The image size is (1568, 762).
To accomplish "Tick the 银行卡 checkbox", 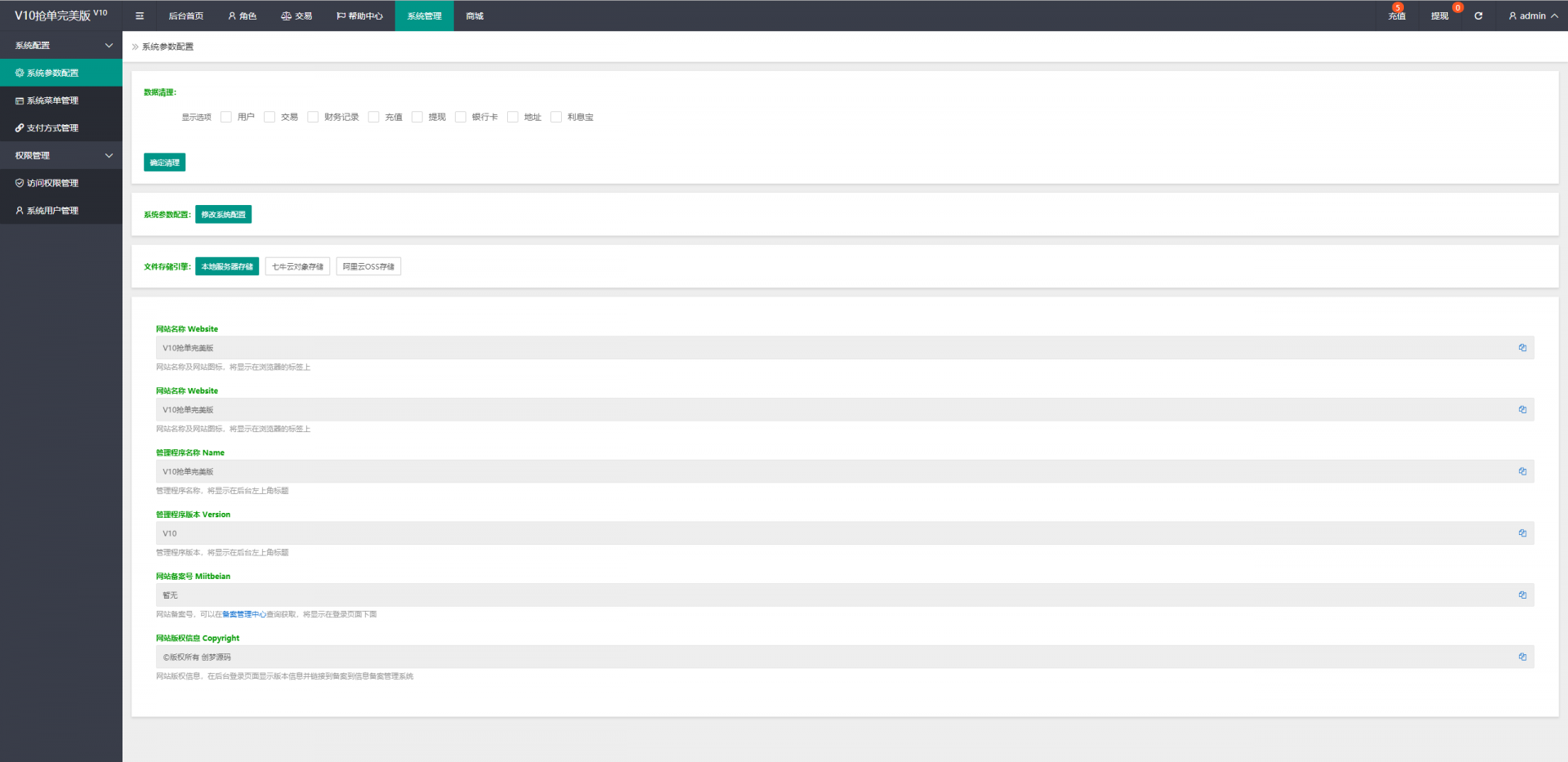I will point(461,117).
